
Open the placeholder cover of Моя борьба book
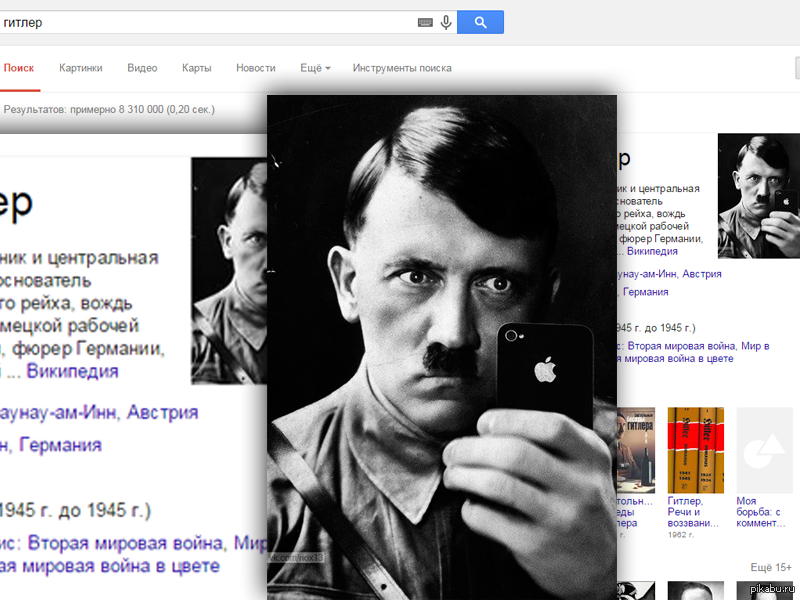click(x=764, y=450)
